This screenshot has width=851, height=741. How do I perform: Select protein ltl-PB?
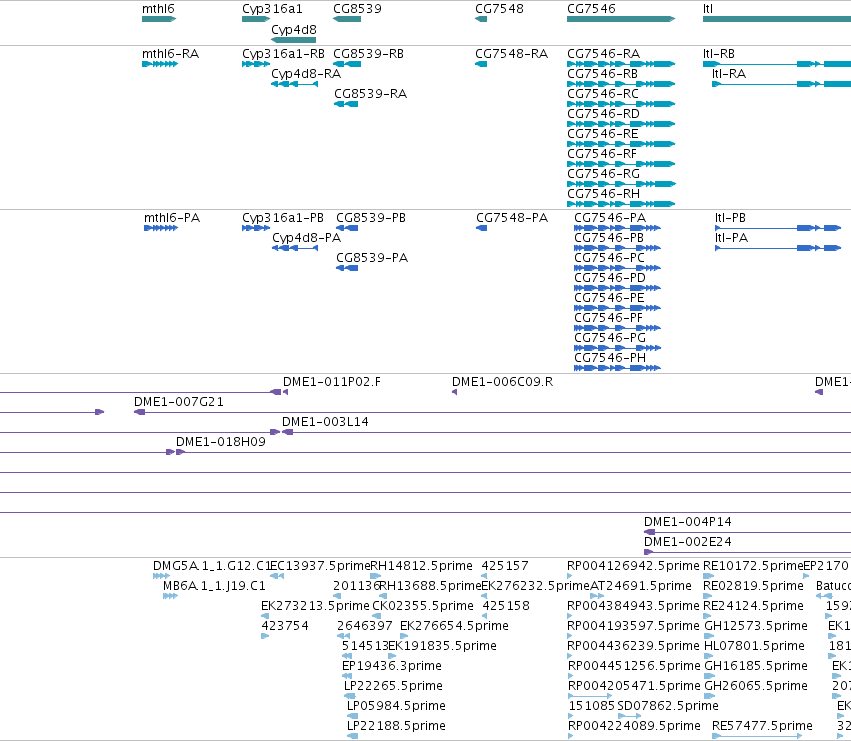point(778,228)
